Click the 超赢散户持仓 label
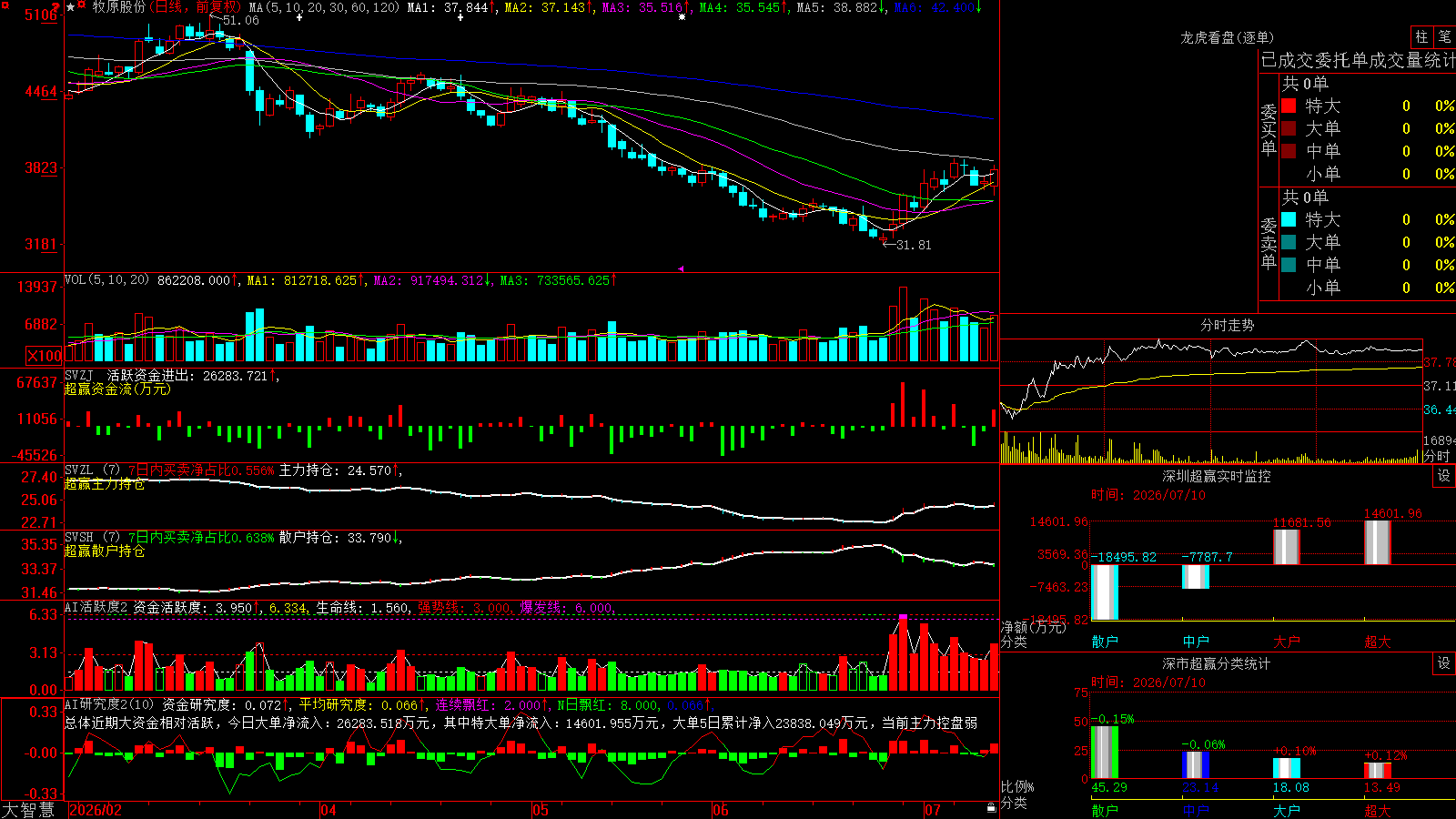Screen dimensions: 1456x819 point(105,551)
